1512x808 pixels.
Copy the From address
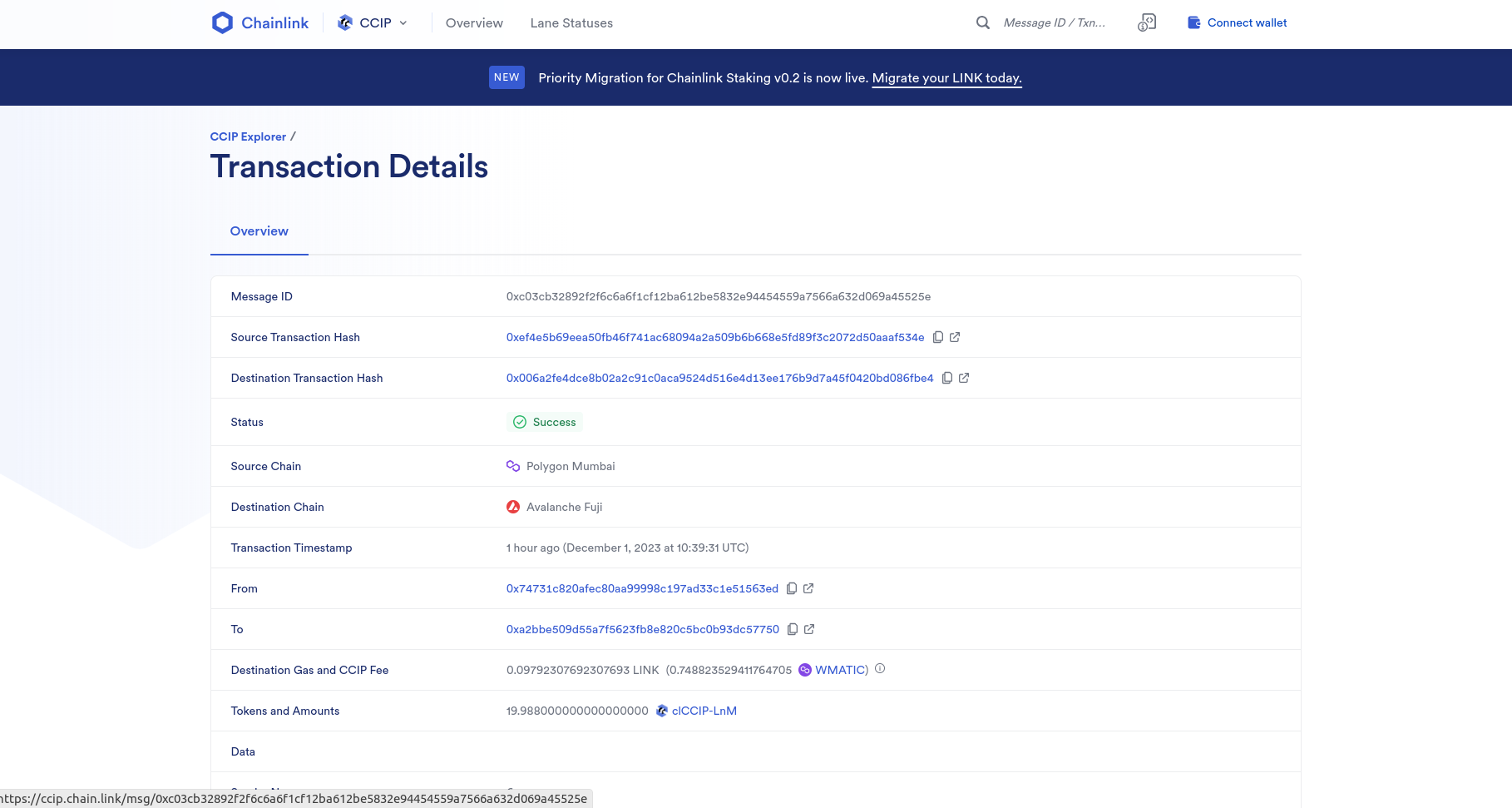pos(792,588)
